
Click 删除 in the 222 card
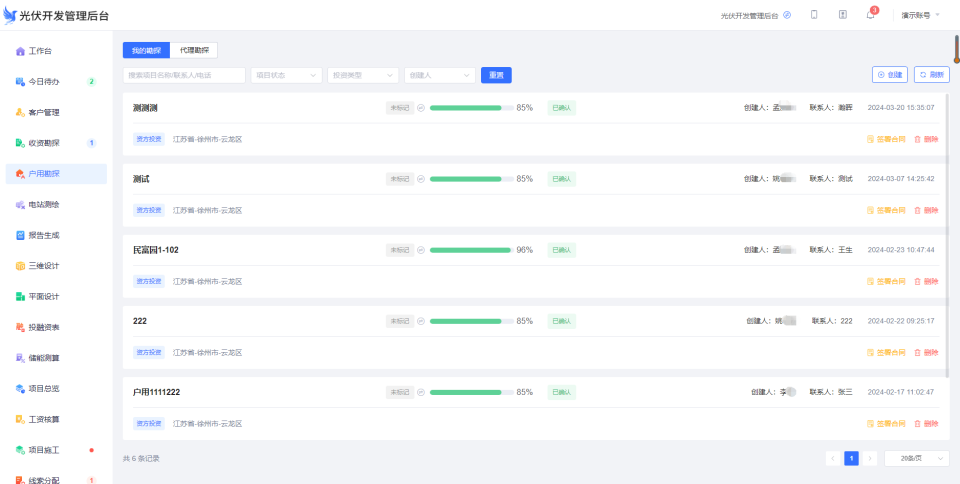pyautogui.click(x=926, y=352)
